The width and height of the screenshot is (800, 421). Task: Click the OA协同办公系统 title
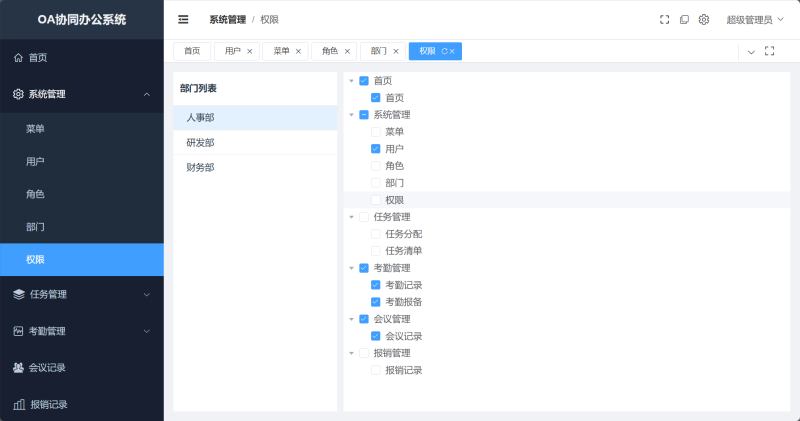pyautogui.click(x=82, y=19)
